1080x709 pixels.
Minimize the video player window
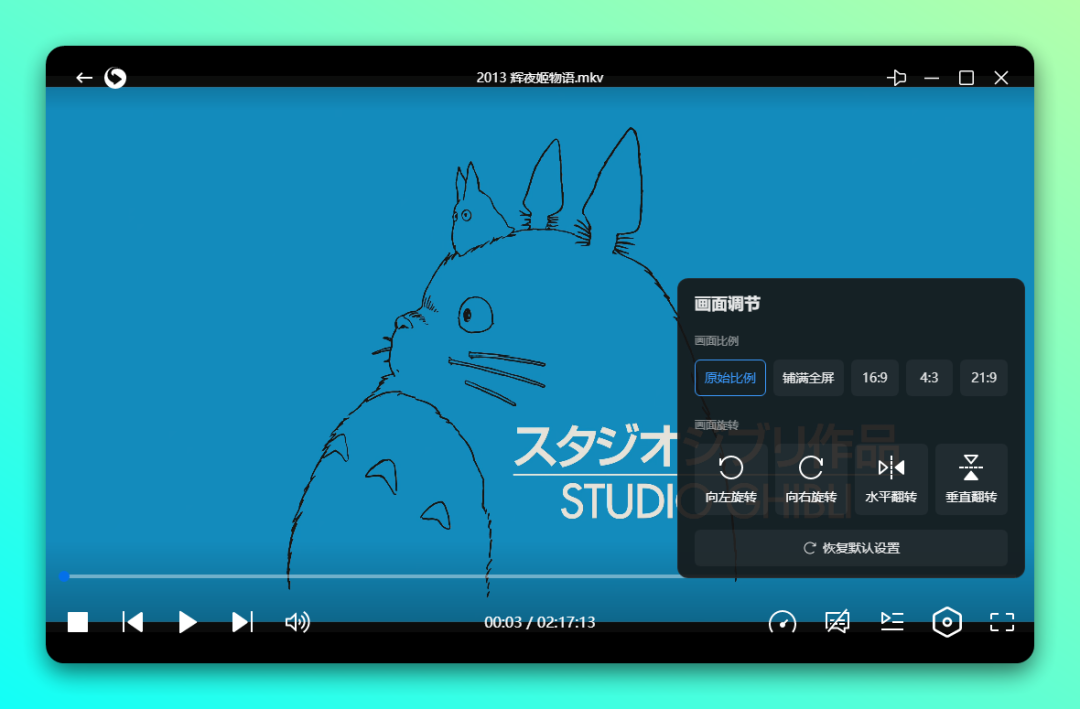[x=931, y=78]
